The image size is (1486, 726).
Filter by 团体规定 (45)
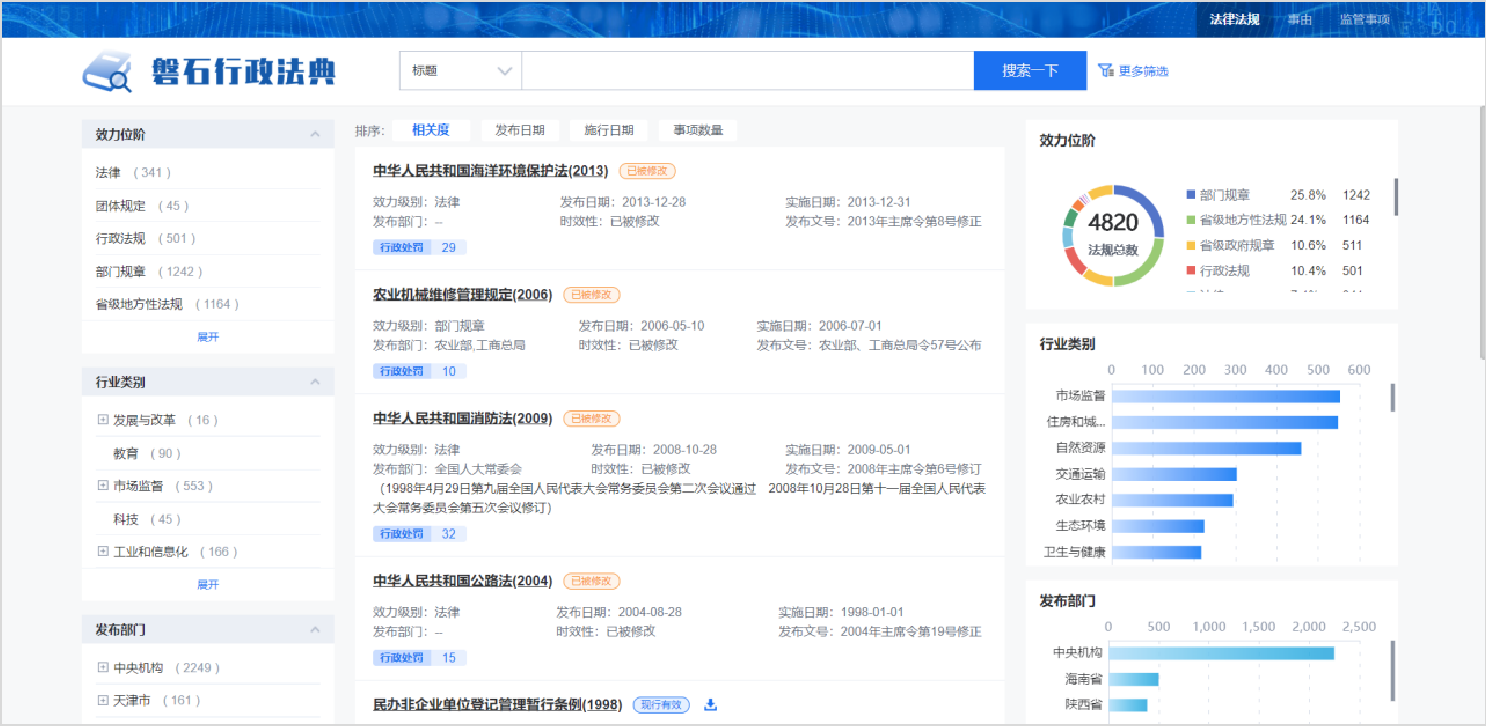coord(143,206)
